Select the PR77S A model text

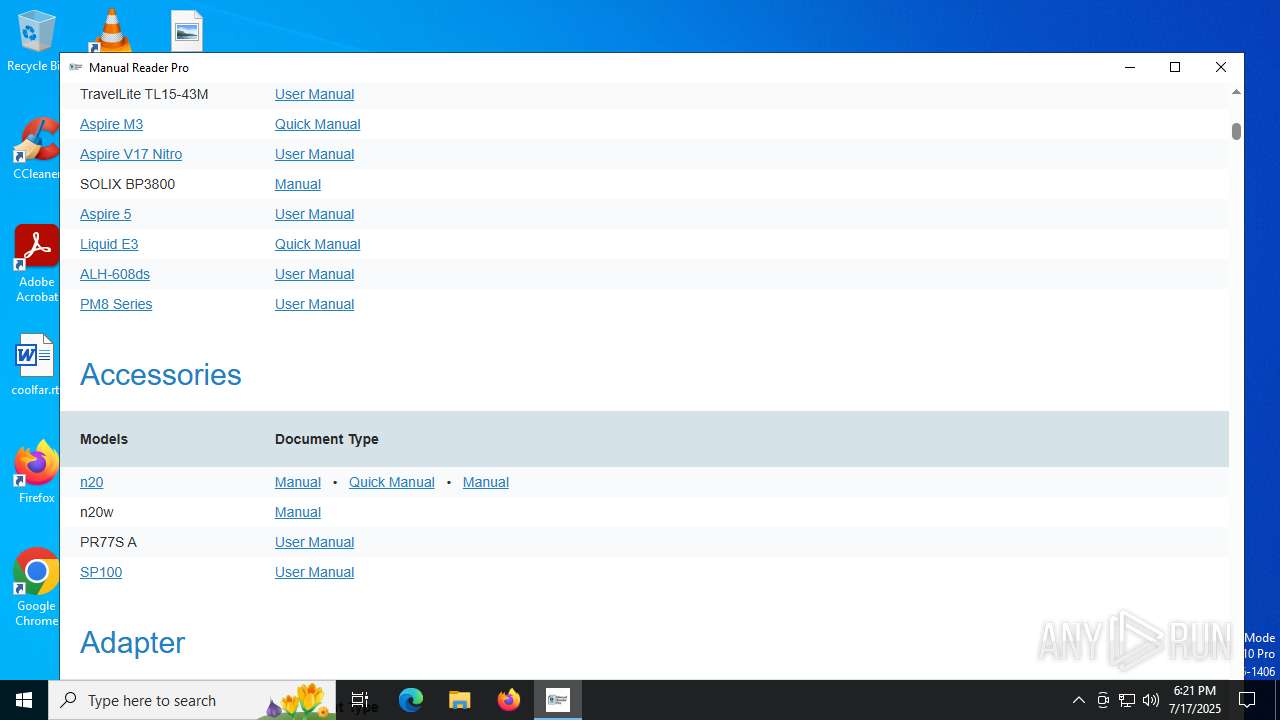[x=108, y=542]
